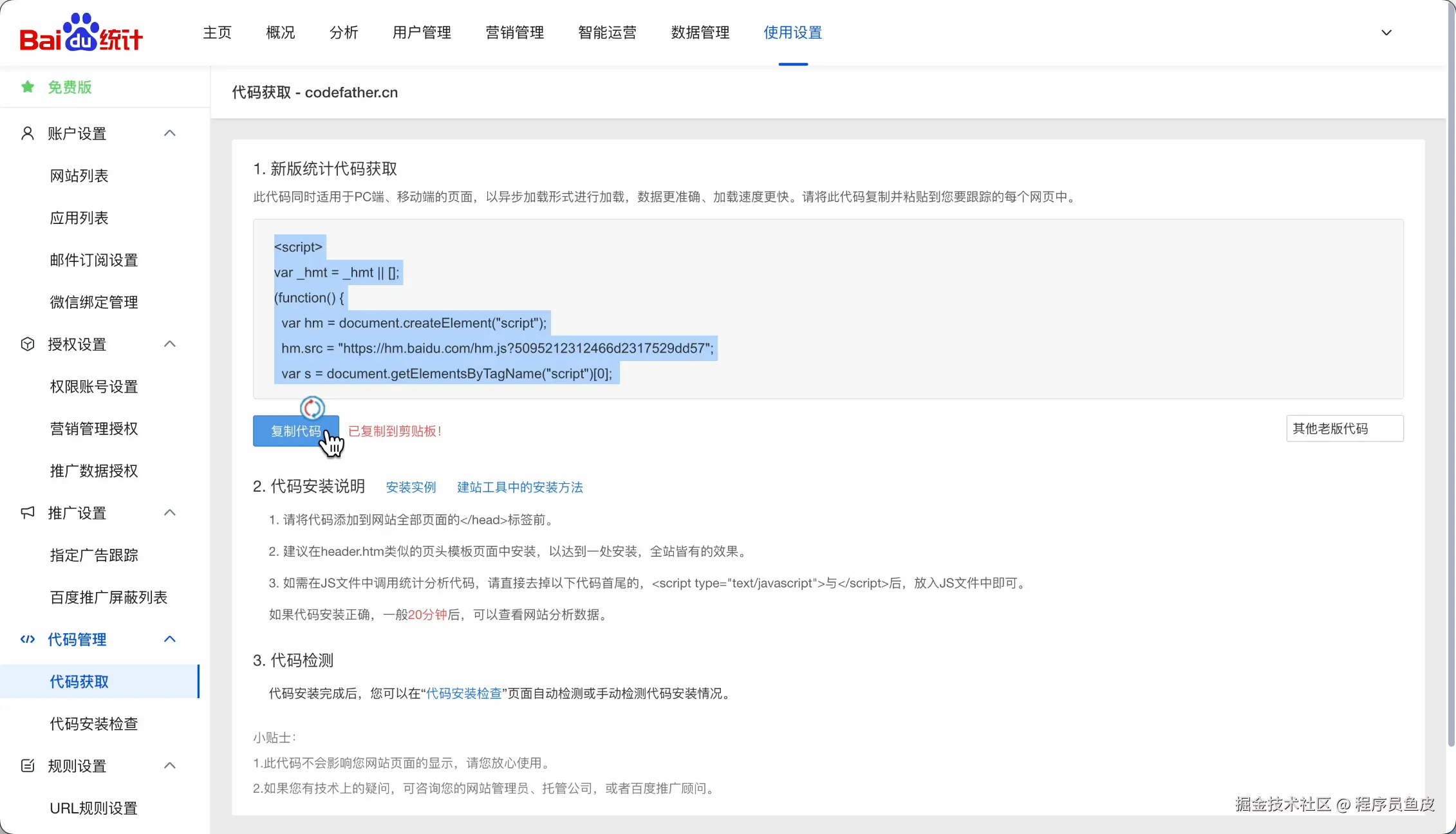Open the 其他老版代码 dropdown

point(1344,429)
